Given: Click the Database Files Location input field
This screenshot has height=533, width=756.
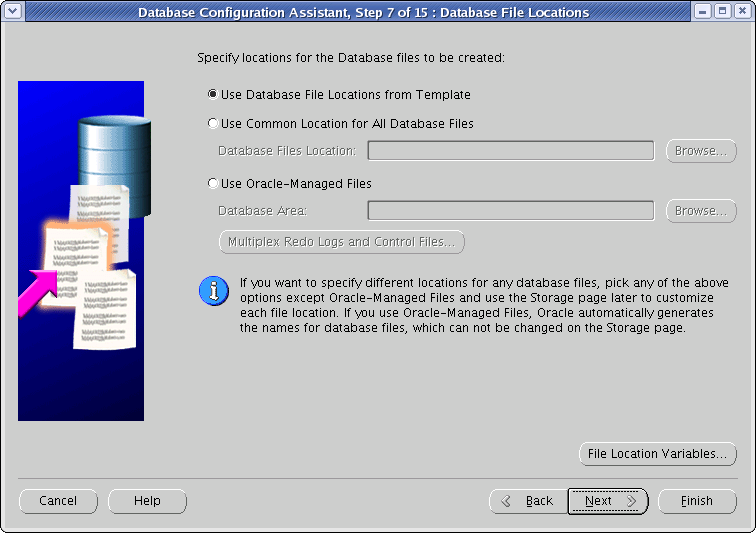Looking at the screenshot, I should tap(511, 150).
